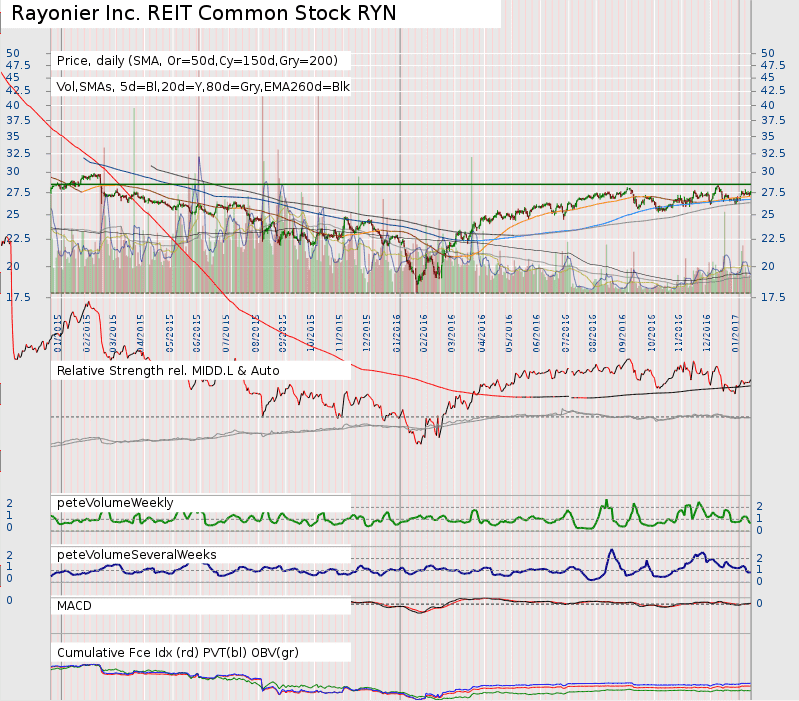Click the right price axis value 32.5
This screenshot has height=701, width=799.
[x=773, y=153]
